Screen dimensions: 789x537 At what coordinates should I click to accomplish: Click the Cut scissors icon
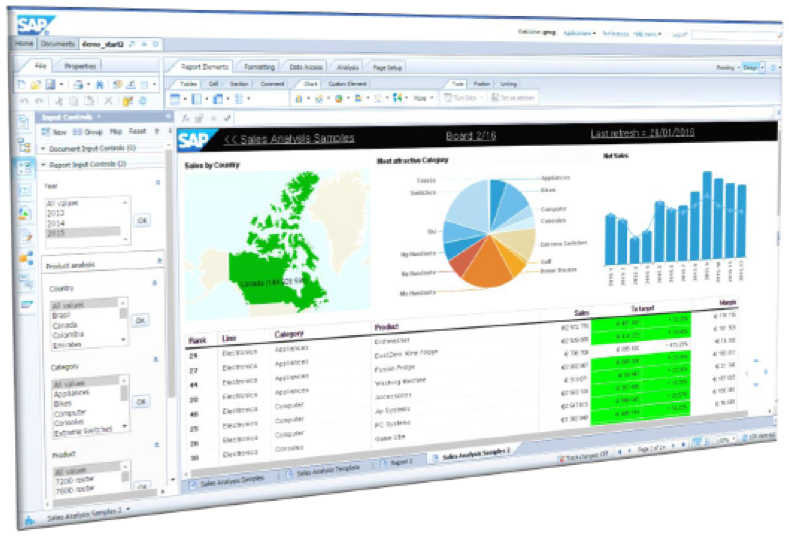(59, 101)
